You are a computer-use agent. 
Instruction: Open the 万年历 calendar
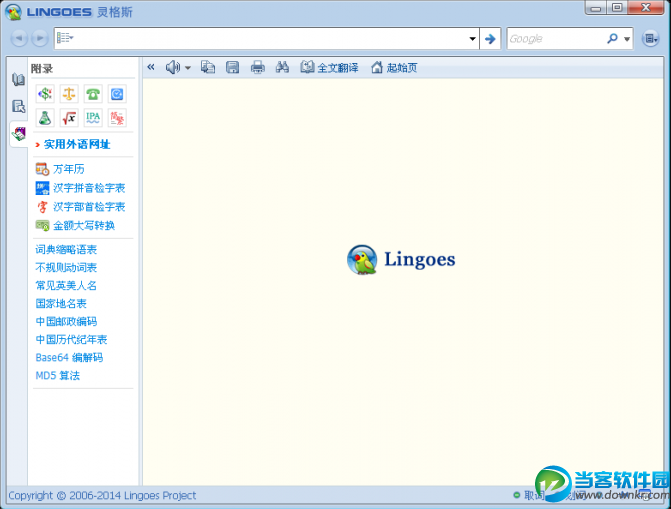[x=68, y=169]
